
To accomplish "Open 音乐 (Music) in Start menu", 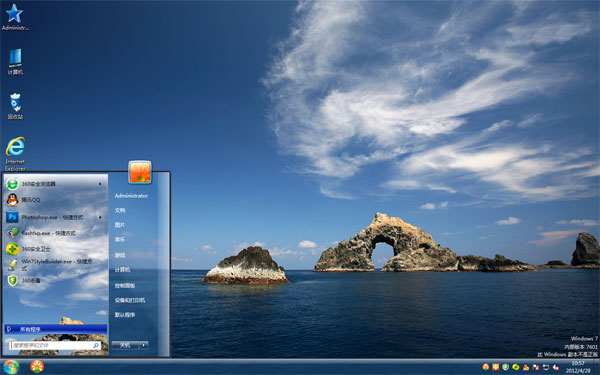I will [120, 240].
